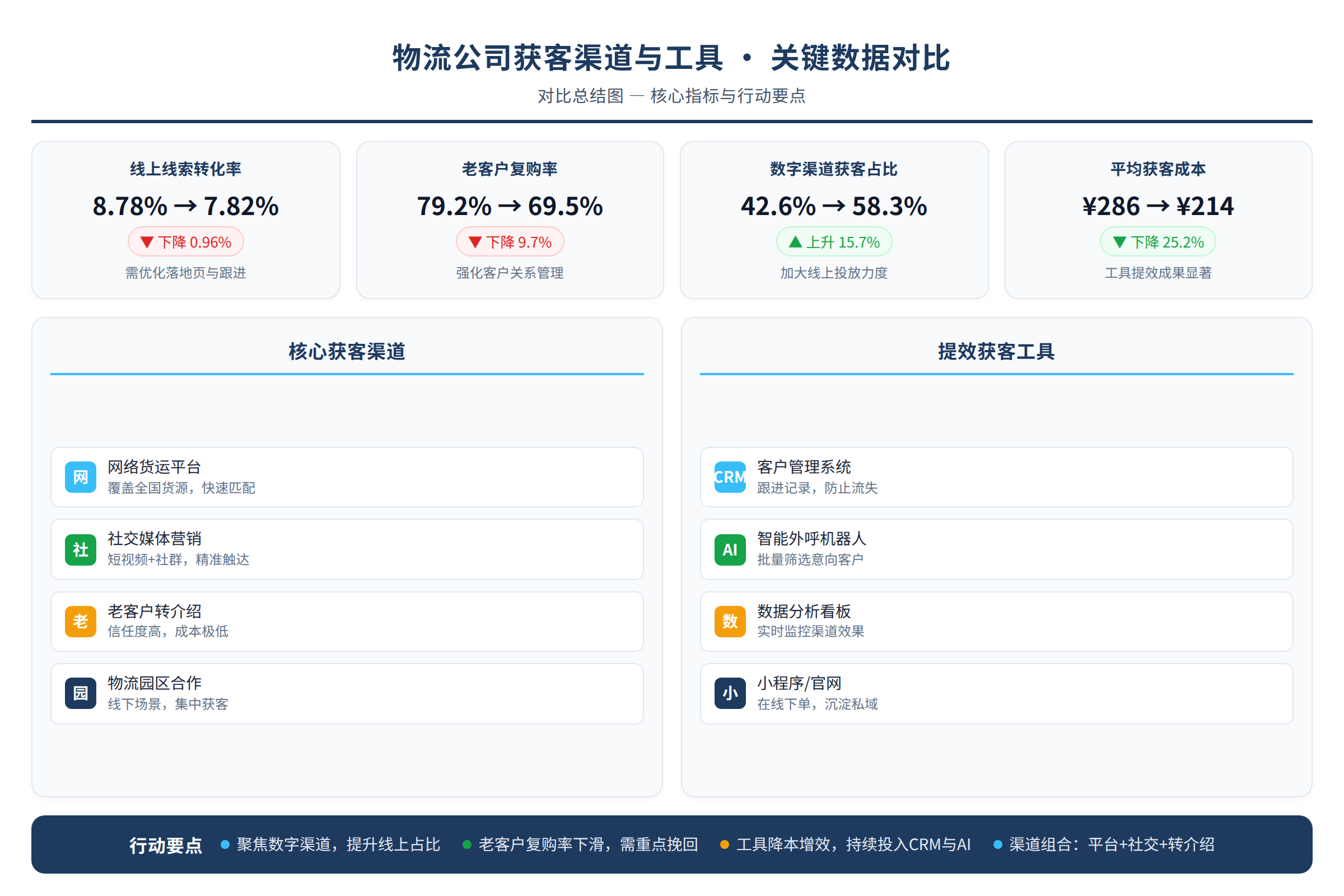Click the red 下降 0.96% badge

[x=186, y=242]
